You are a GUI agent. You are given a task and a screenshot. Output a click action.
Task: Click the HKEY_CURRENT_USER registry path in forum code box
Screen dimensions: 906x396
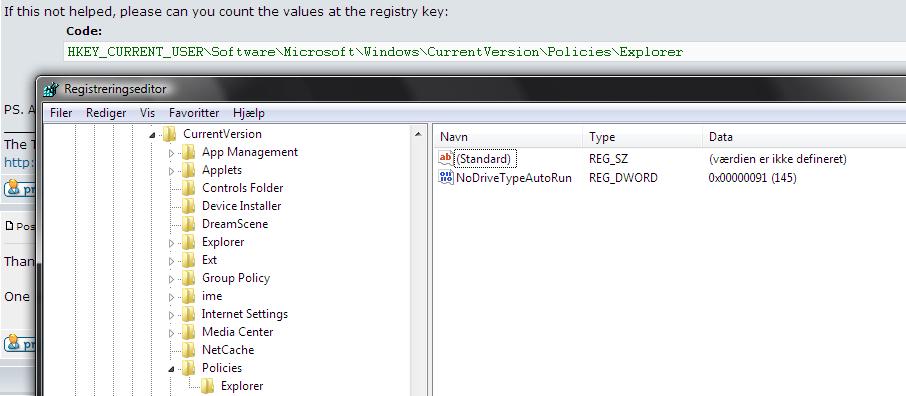(x=375, y=52)
